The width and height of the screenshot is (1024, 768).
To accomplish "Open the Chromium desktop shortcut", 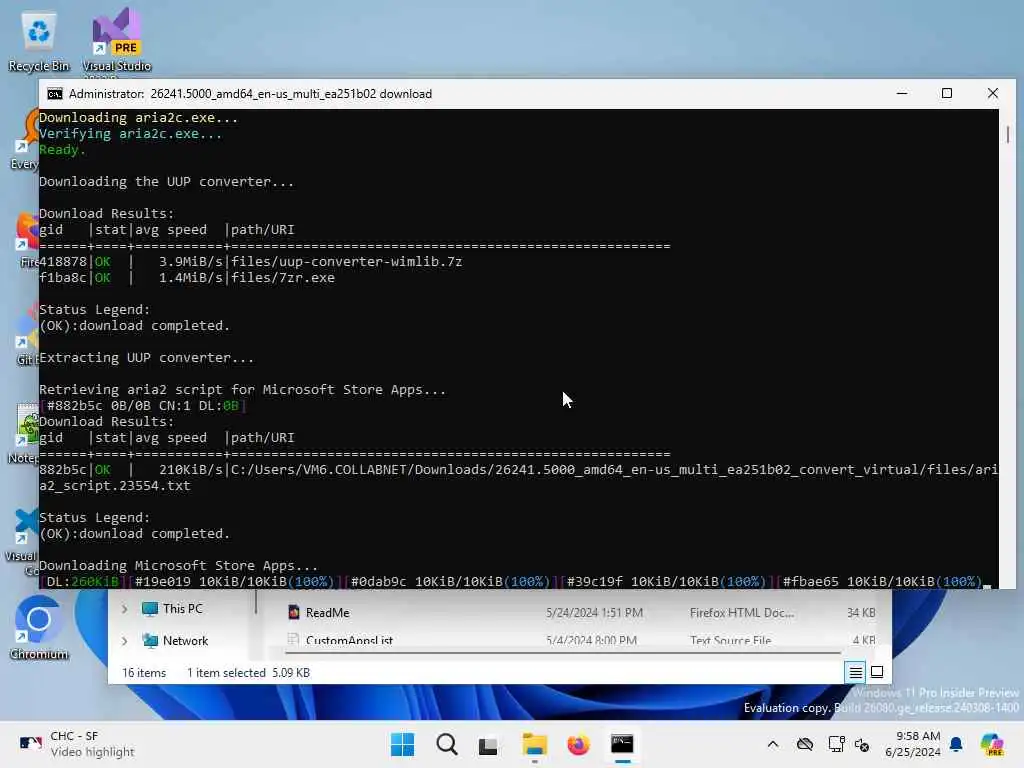I will [39, 628].
